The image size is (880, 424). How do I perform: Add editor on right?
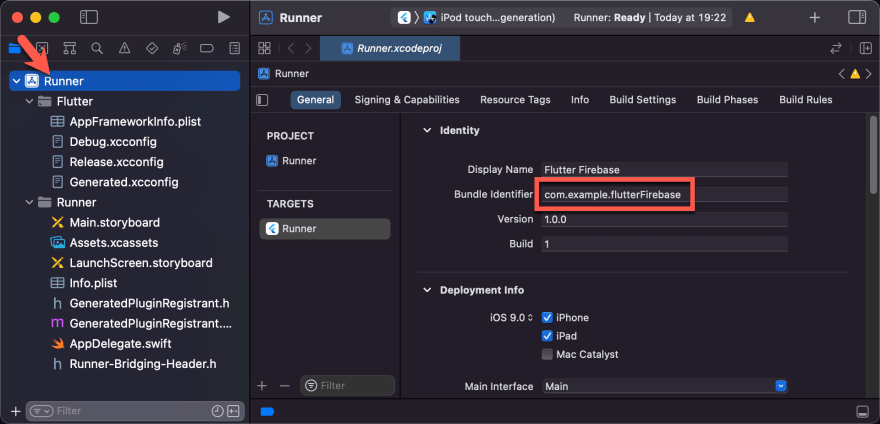pyautogui.click(x=866, y=48)
